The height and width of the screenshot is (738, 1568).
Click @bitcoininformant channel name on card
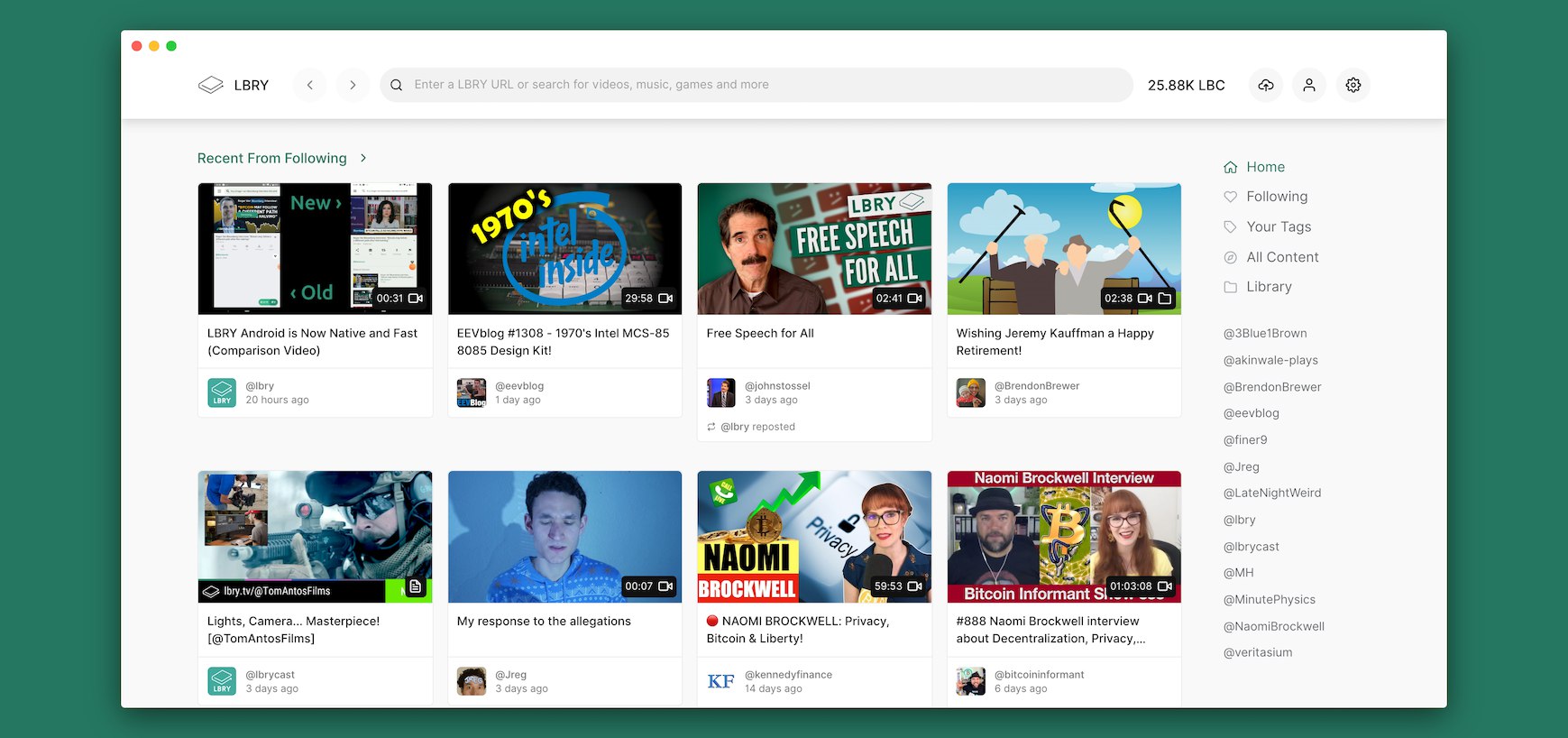click(1039, 675)
